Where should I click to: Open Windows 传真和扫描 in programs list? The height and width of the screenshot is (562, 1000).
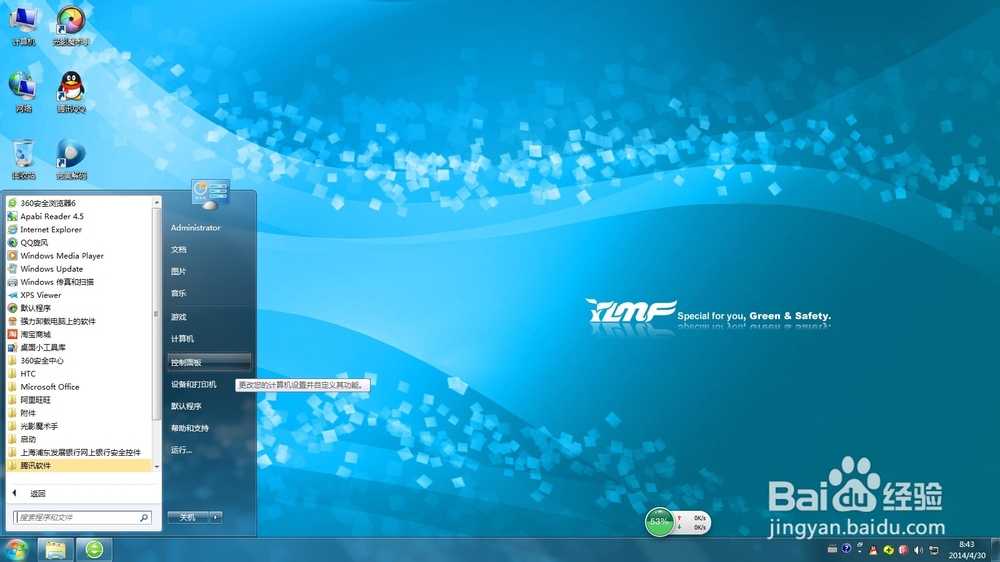pos(79,281)
